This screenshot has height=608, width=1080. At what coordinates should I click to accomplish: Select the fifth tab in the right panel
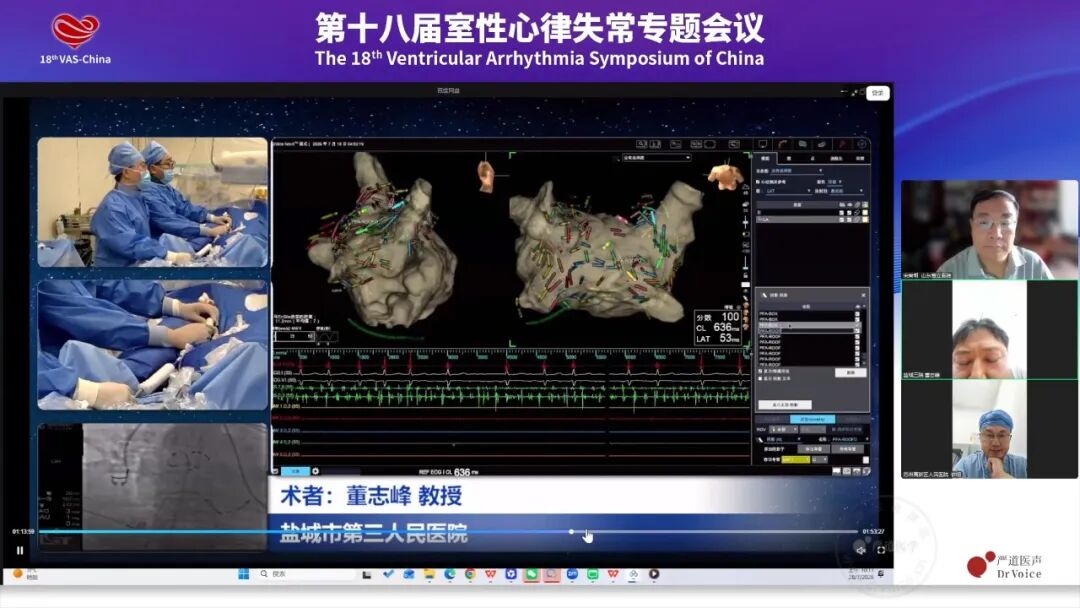point(860,158)
